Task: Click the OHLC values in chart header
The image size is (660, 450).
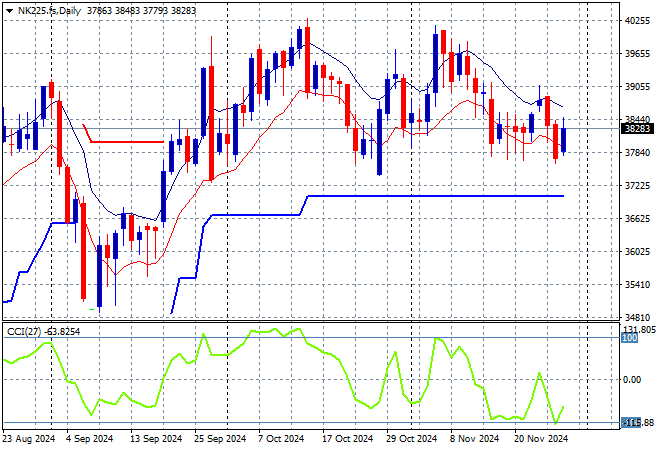Action: point(129,9)
